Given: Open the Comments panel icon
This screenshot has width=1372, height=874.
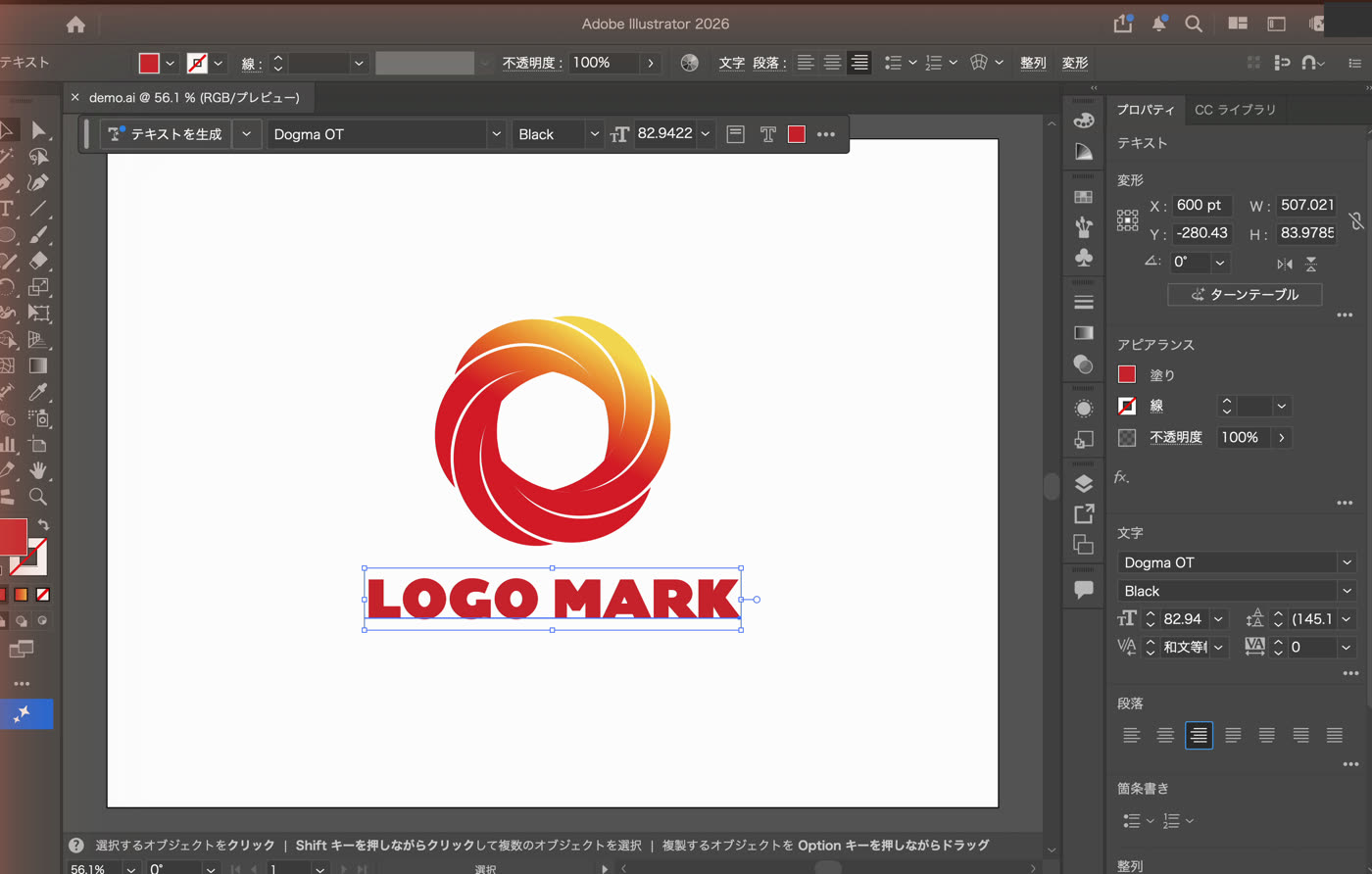Looking at the screenshot, I should [x=1084, y=589].
